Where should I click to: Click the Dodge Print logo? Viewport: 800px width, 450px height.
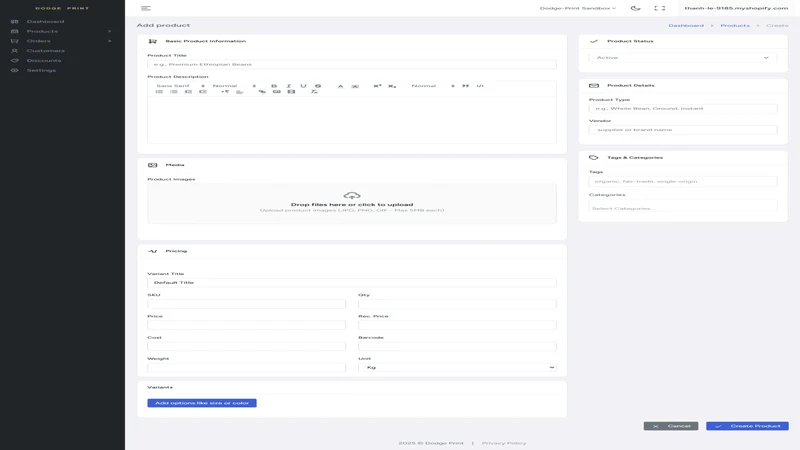pos(62,8)
